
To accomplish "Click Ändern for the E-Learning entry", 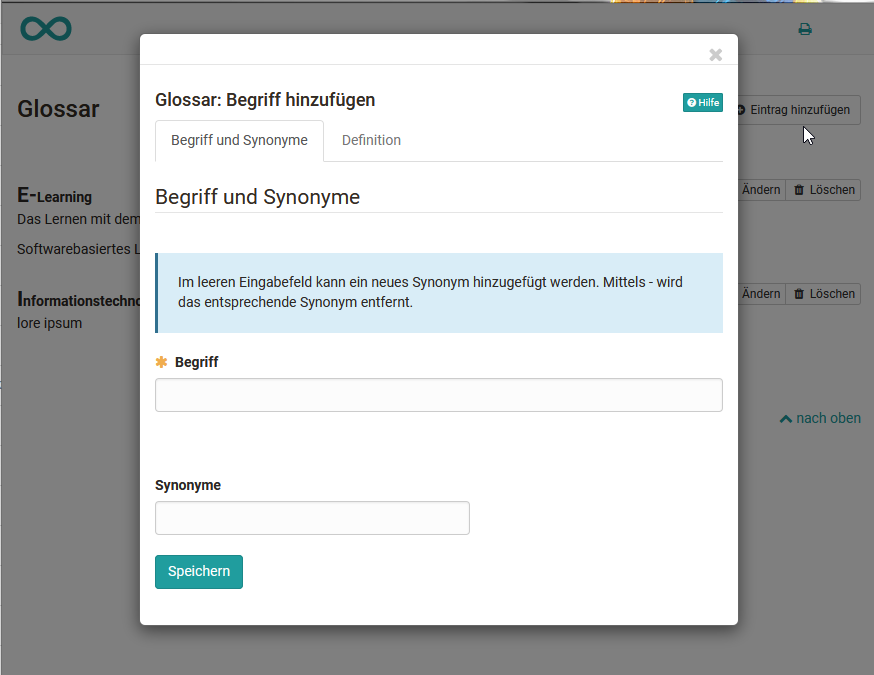I will click(760, 190).
